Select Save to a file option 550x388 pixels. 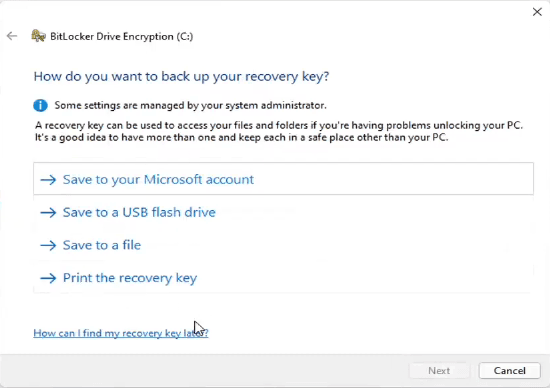283,245
